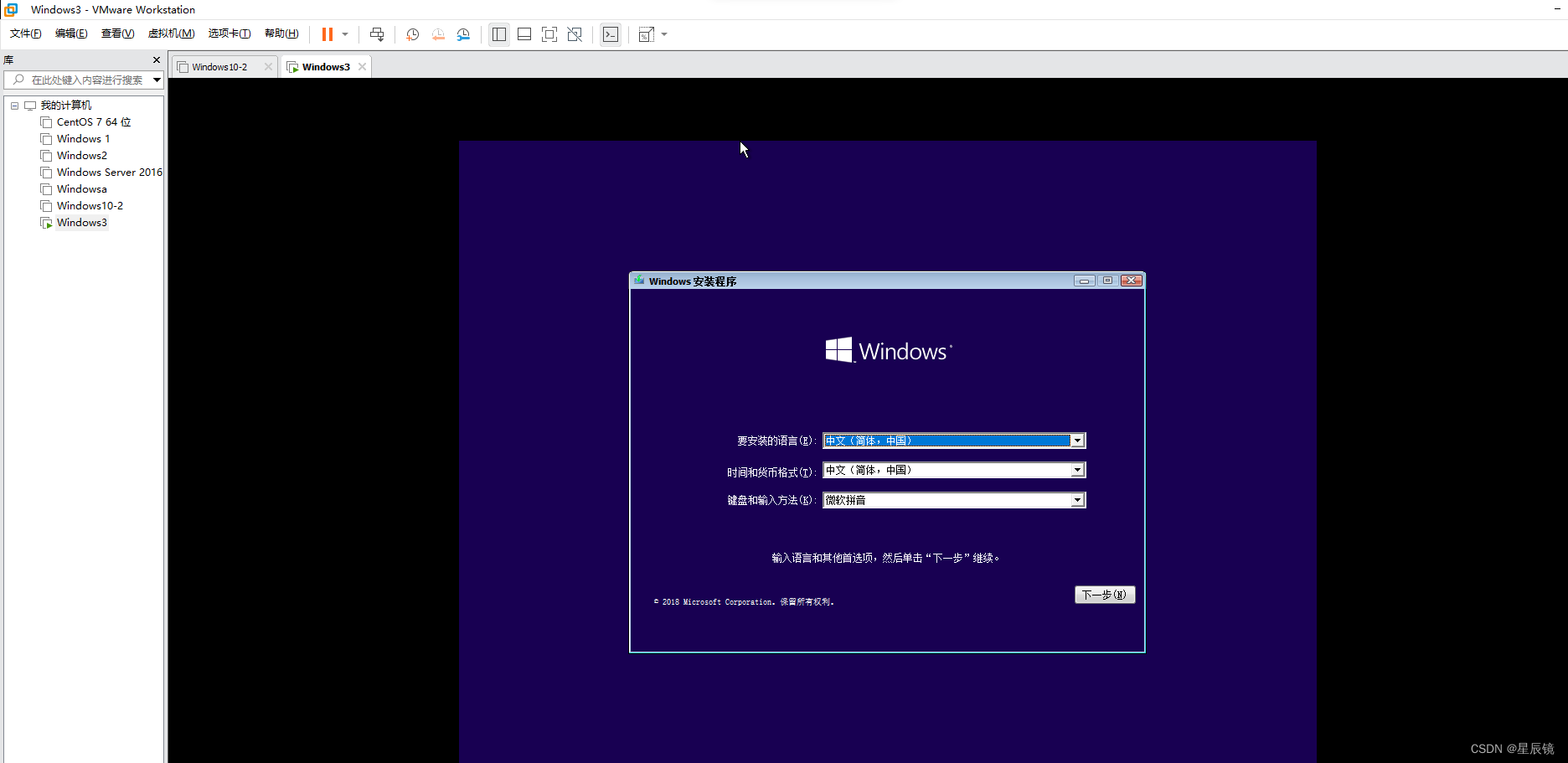
Task: Click the library search input field
Action: [82, 80]
